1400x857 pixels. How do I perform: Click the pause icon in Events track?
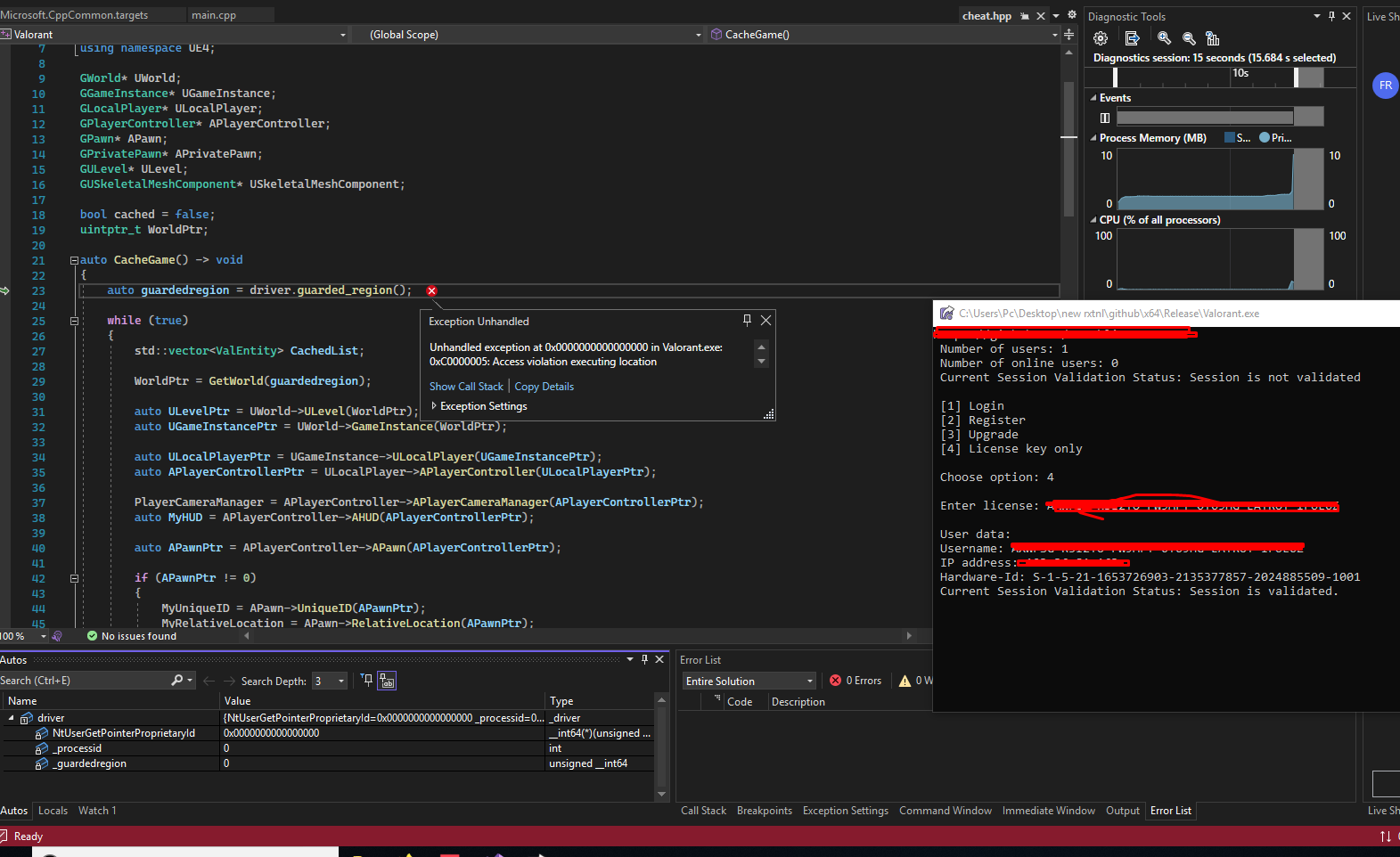click(1105, 118)
